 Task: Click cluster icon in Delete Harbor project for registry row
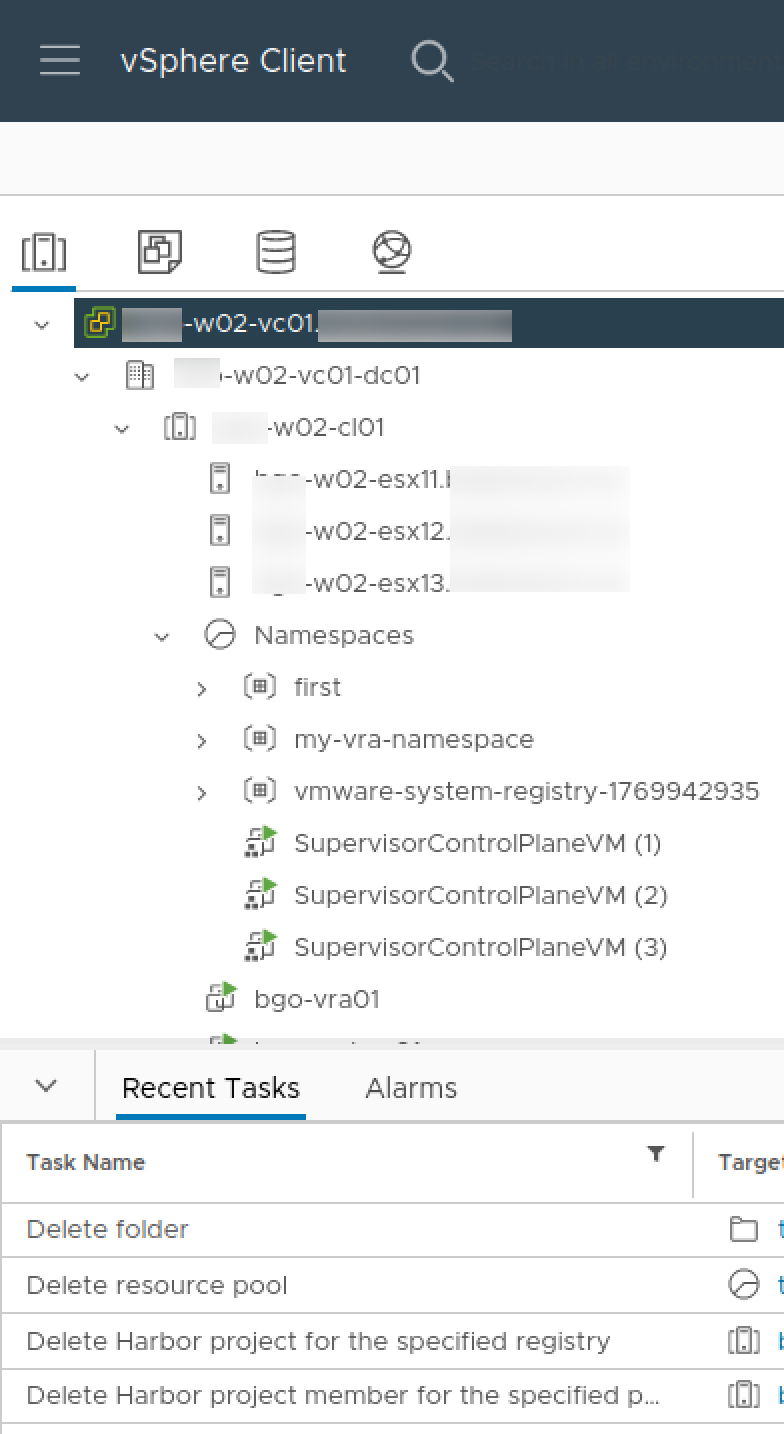(x=744, y=1341)
